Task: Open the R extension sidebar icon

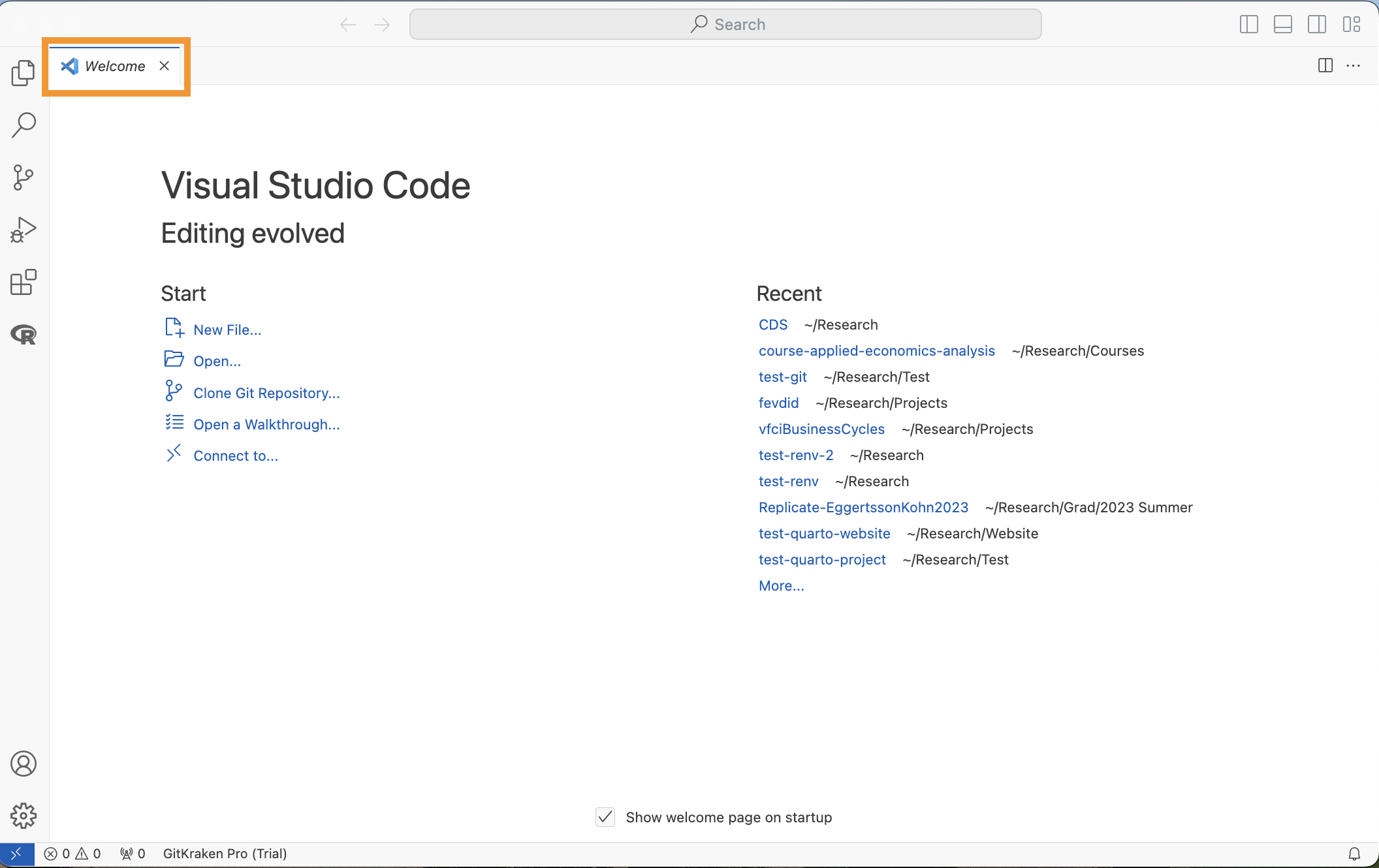Action: click(24, 335)
